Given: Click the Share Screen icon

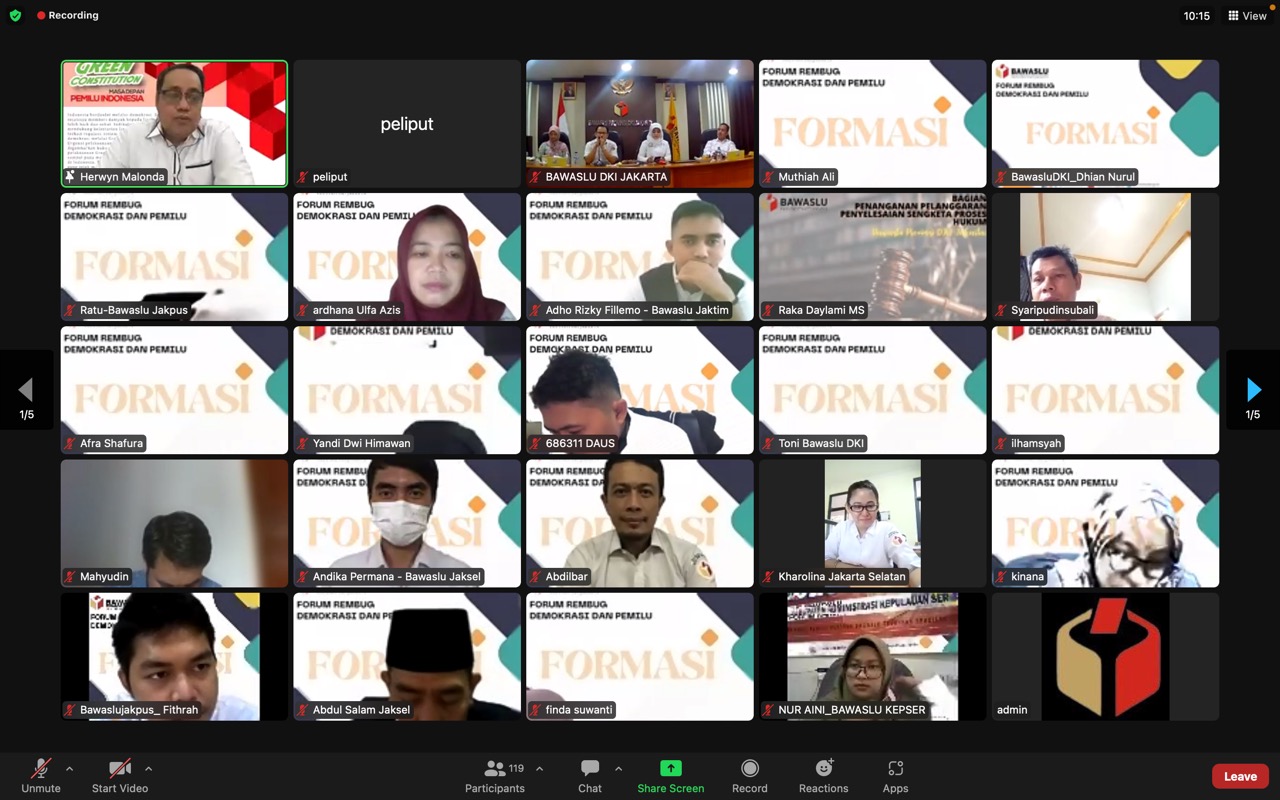Looking at the screenshot, I should pyautogui.click(x=670, y=775).
